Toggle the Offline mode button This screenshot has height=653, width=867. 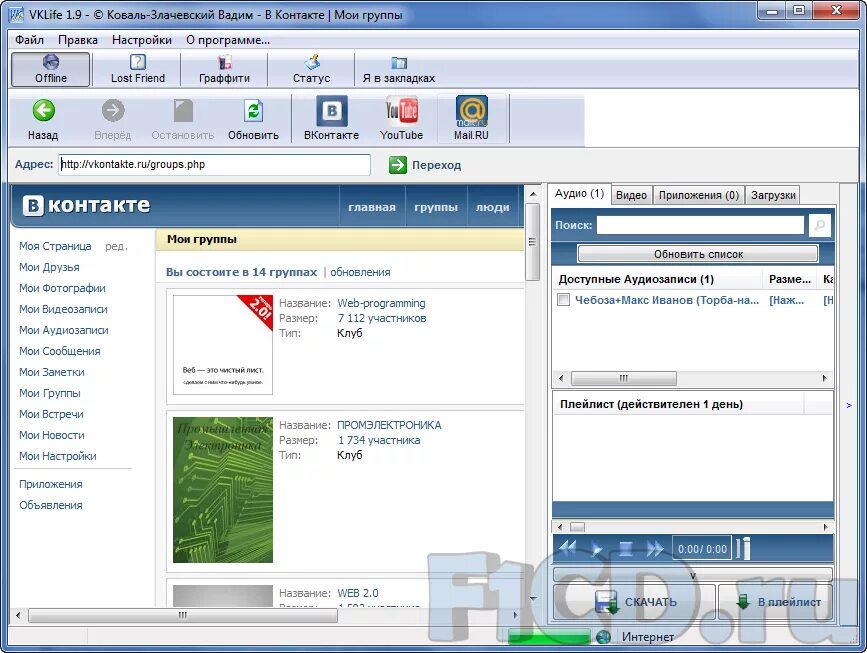coord(50,70)
